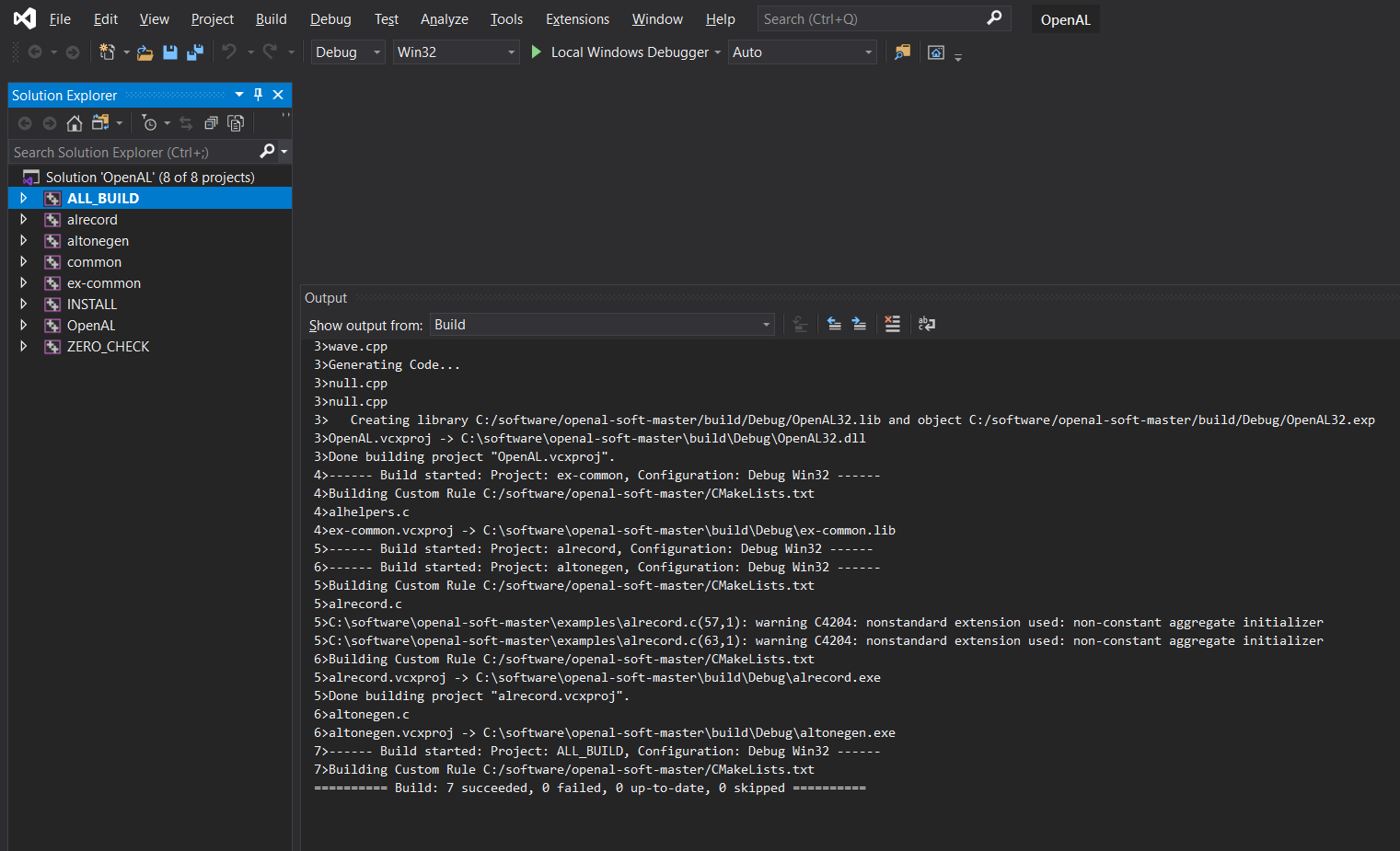Go to next message in Output
The height and width of the screenshot is (851, 1400).
[859, 324]
